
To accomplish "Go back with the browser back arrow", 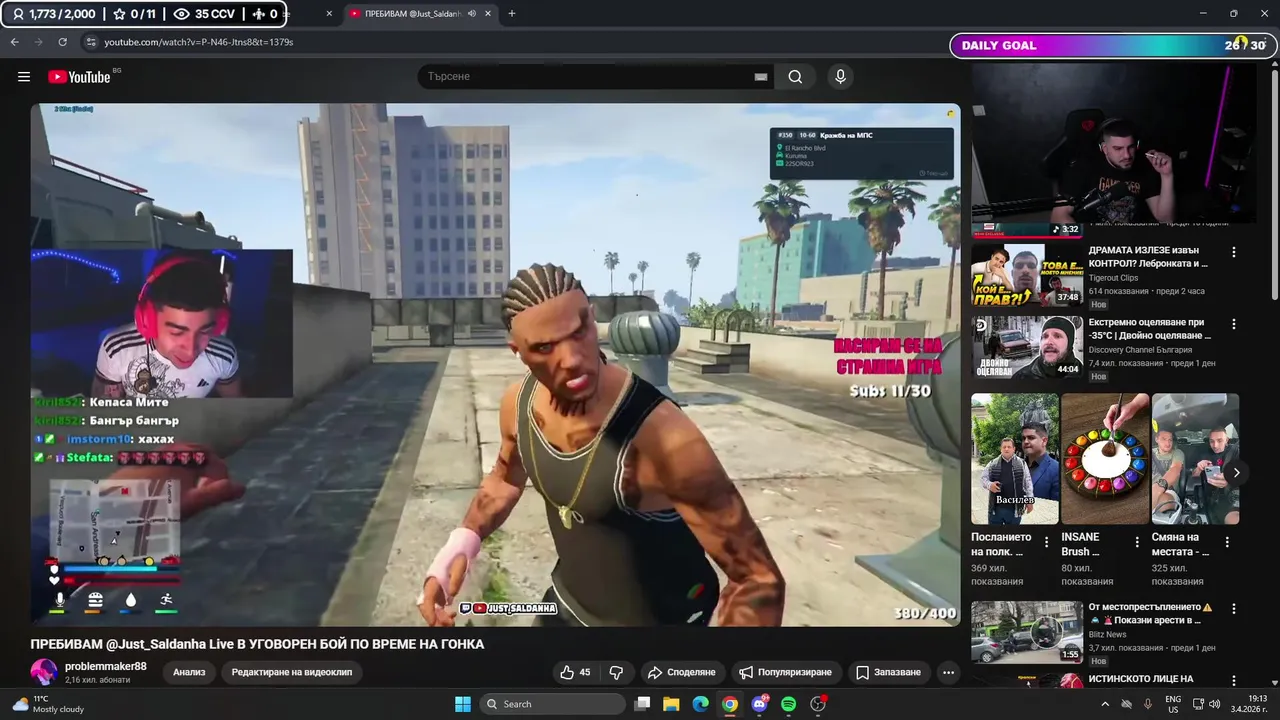I will coord(14,42).
